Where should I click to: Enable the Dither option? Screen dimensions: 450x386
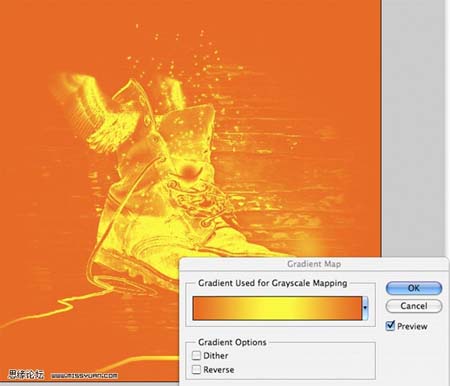(x=196, y=355)
